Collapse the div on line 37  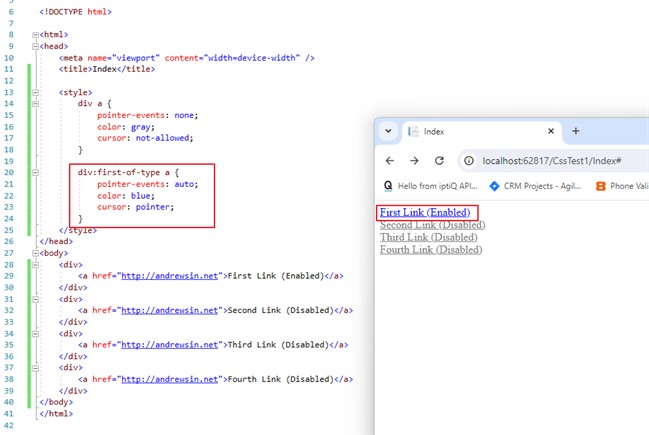36,368
